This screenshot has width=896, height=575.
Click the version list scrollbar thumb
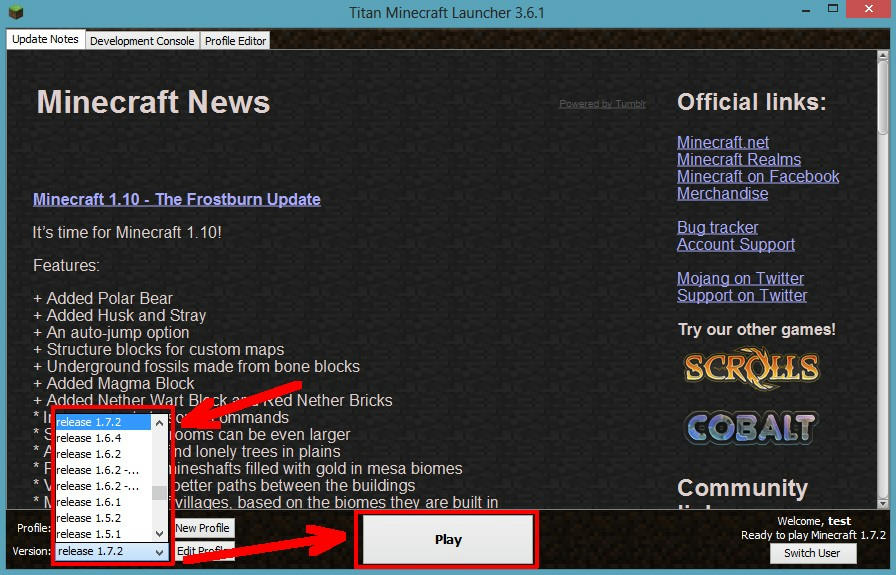click(159, 493)
